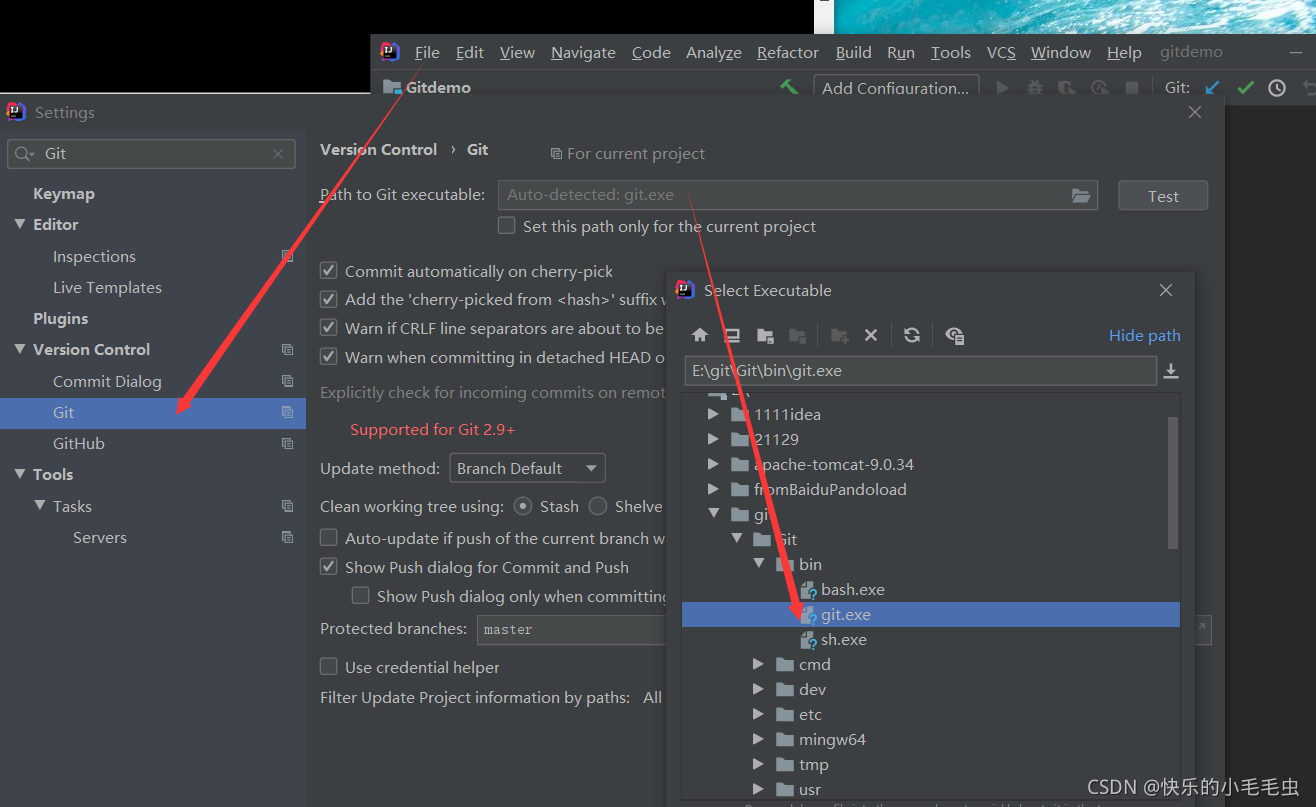Enable 'Use credential helper' checkbox

tap(328, 667)
